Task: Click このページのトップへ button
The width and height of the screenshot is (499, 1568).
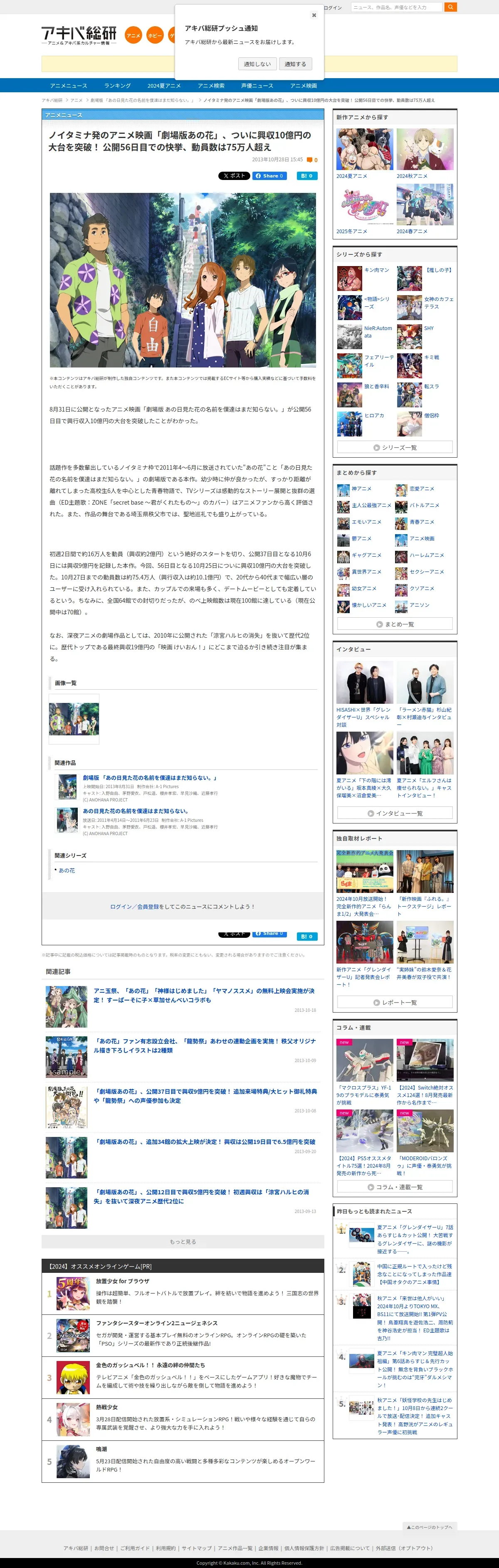Action: coord(429,1528)
